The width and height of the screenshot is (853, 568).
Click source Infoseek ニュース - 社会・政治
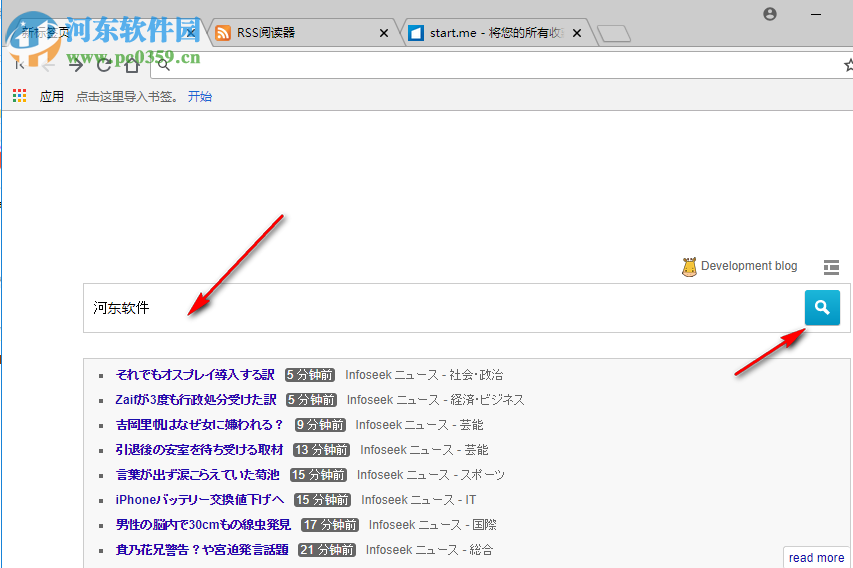424,375
